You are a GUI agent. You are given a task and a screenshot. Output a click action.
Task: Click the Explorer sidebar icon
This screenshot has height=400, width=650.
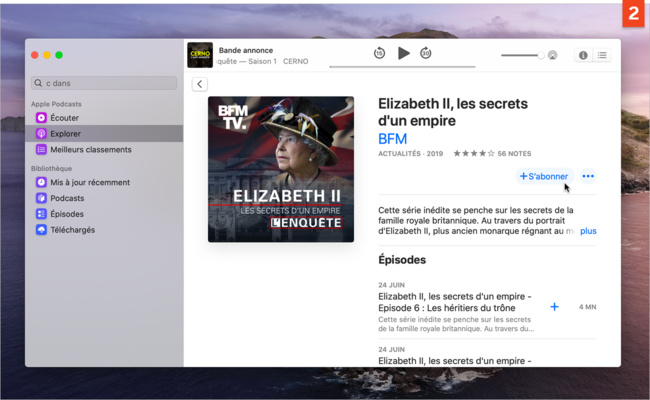pos(41,133)
